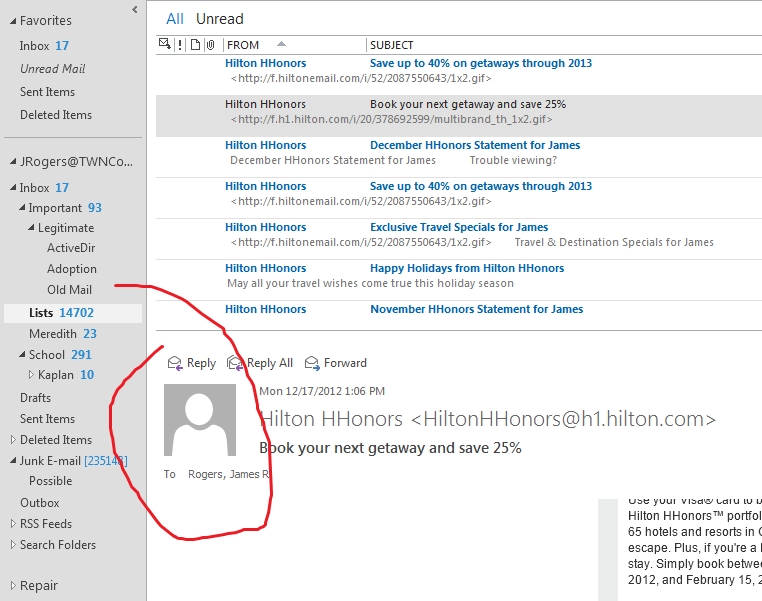
Task: Click the Mon 12/17/2012 1:06 PM date
Action: click(322, 391)
